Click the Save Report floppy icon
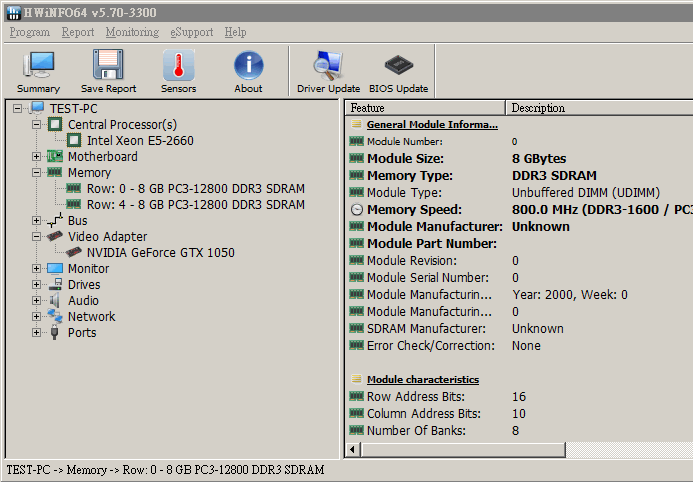This screenshot has width=693, height=482. [x=108, y=71]
